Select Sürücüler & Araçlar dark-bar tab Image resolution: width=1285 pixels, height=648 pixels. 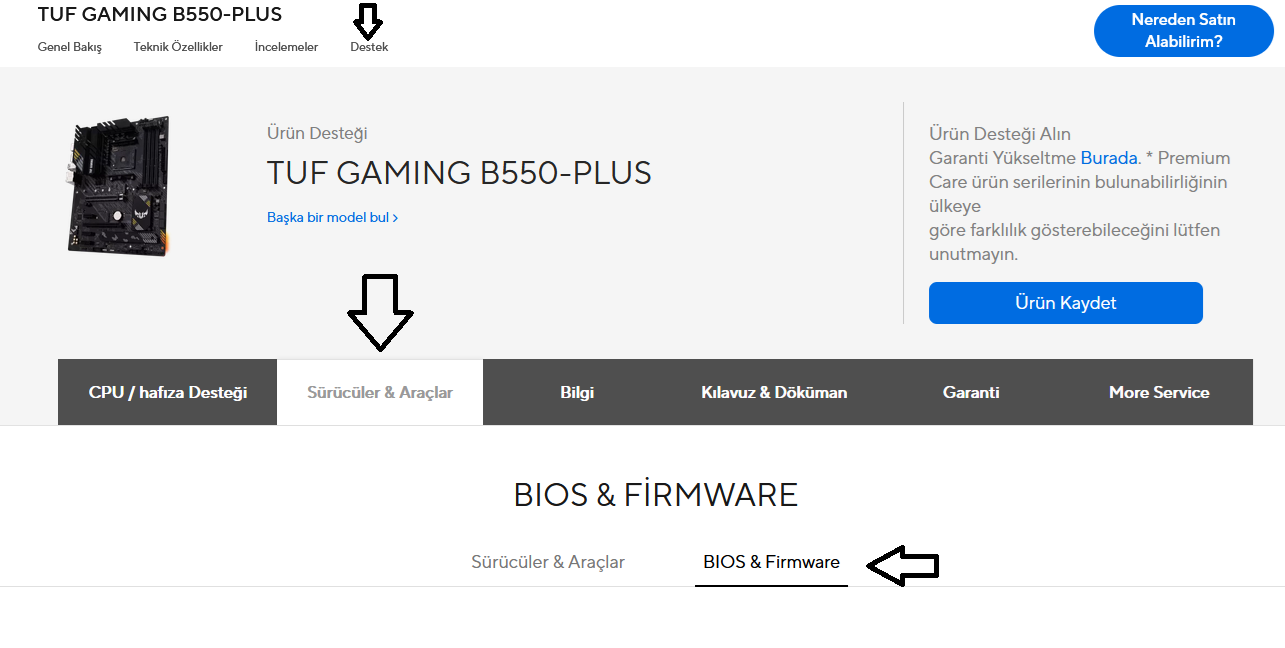pos(380,392)
